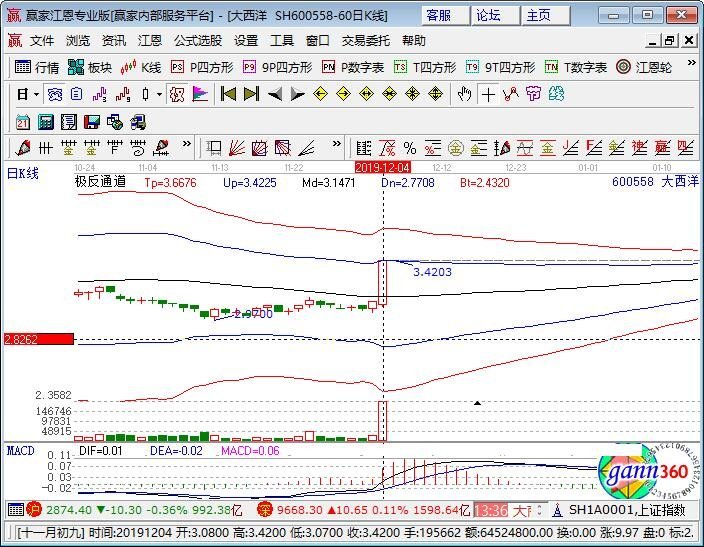704x547 pixels.
Task: Toggle the 极反 channel indicator button
Action: [176, 94]
